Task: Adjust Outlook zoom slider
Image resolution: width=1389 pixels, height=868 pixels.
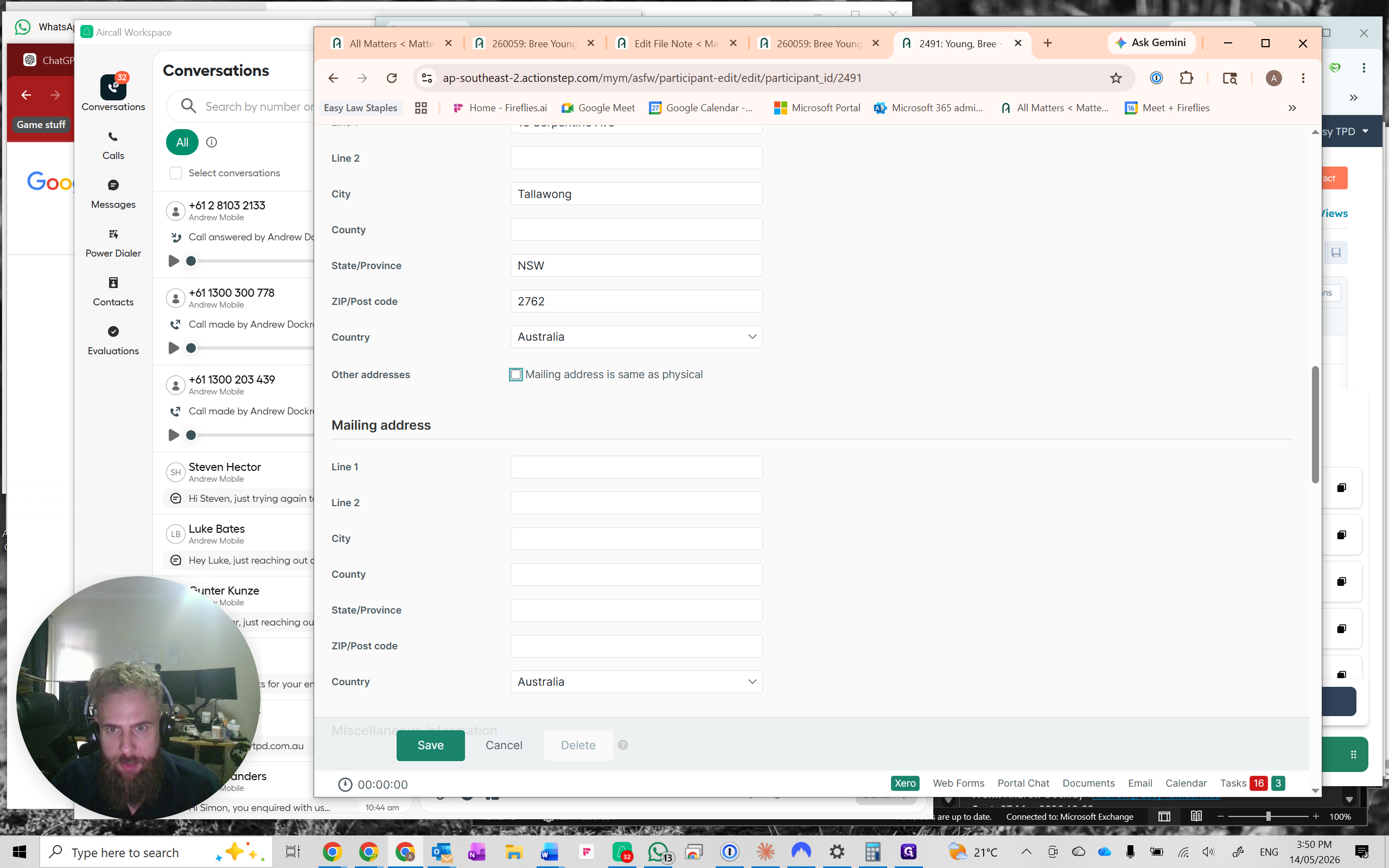Action: click(1268, 816)
